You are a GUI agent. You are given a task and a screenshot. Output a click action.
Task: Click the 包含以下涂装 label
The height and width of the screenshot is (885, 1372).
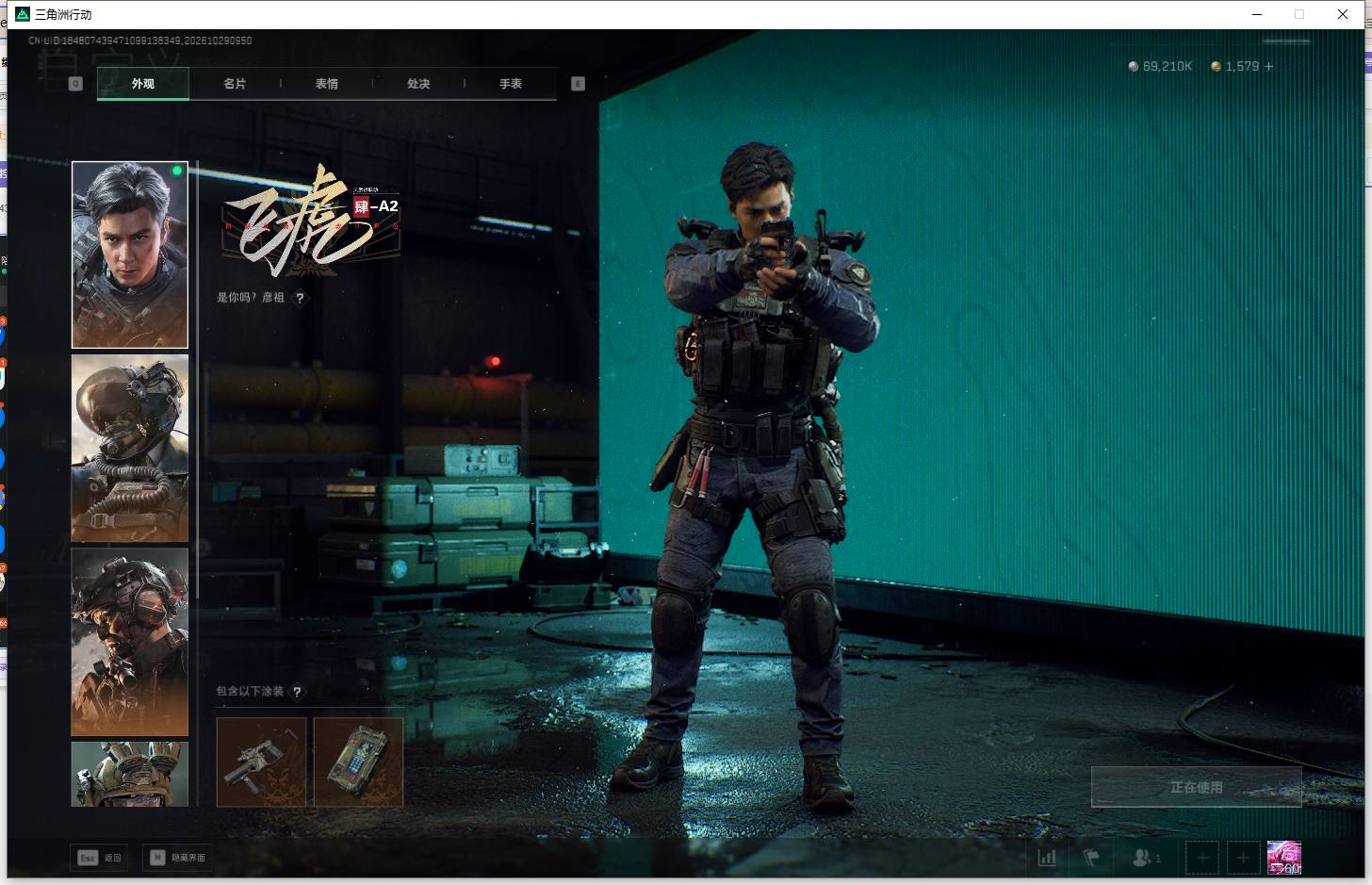(x=250, y=692)
